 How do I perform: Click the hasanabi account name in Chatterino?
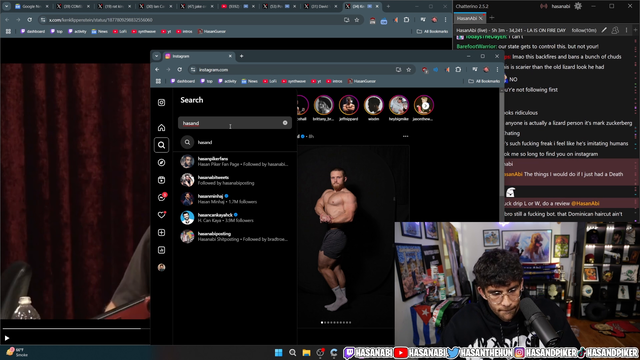point(560,6)
